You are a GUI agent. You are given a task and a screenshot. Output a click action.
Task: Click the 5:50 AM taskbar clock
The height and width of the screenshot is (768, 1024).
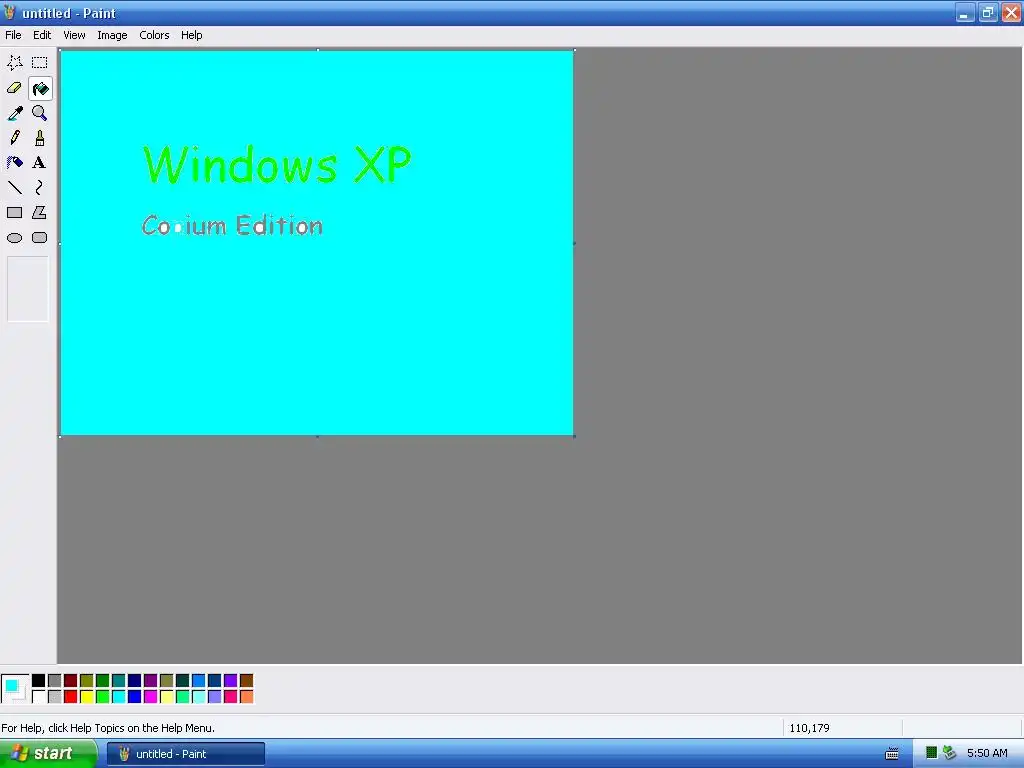(987, 754)
